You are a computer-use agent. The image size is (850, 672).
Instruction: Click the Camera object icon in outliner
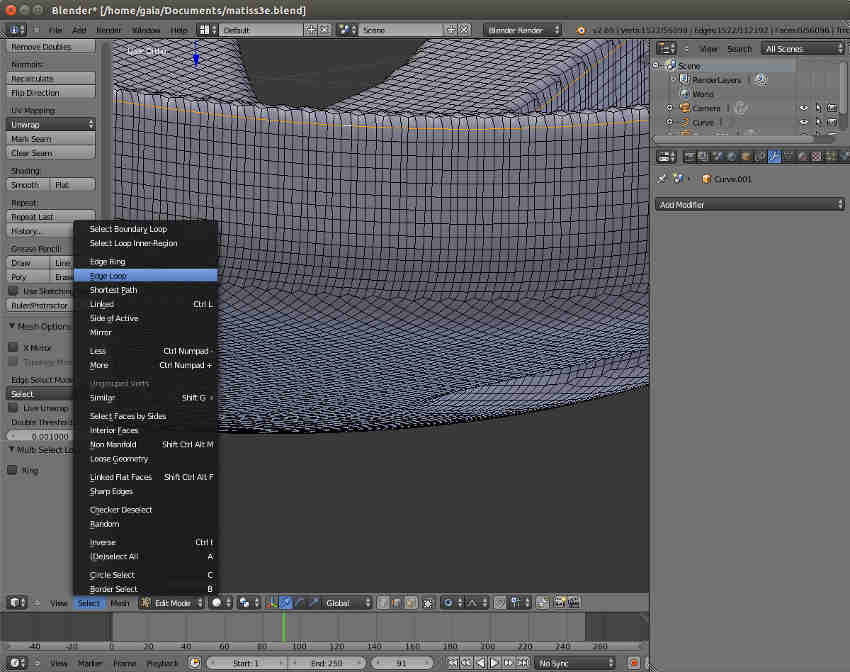click(685, 108)
